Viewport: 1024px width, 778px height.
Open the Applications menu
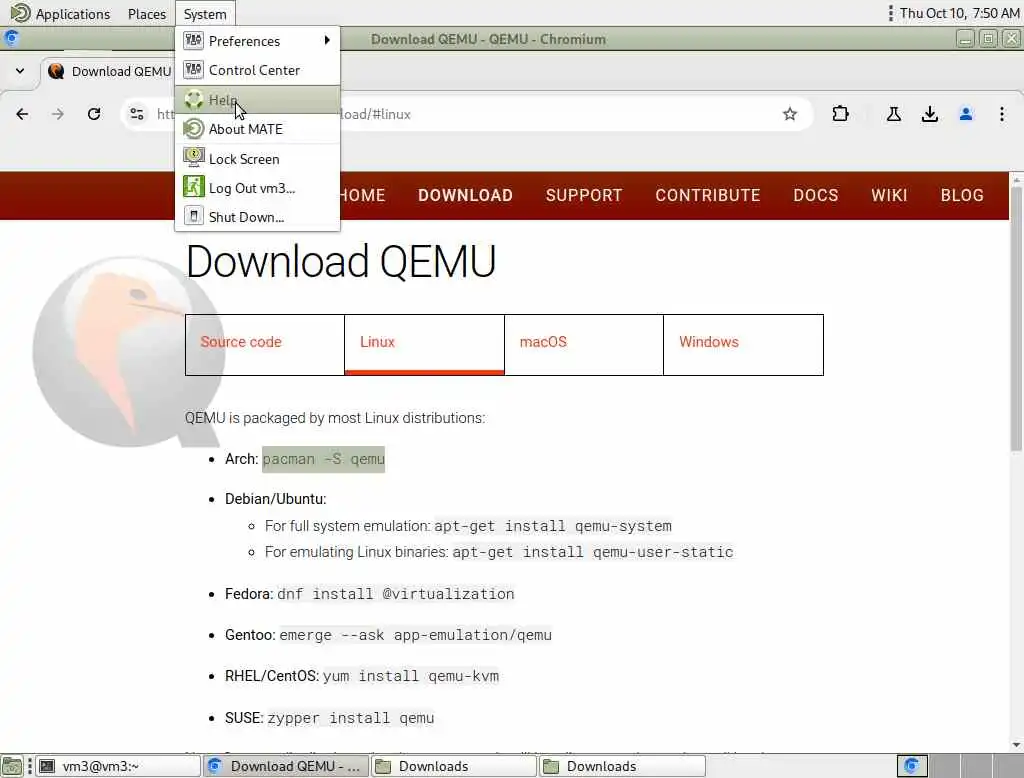[x=72, y=14]
